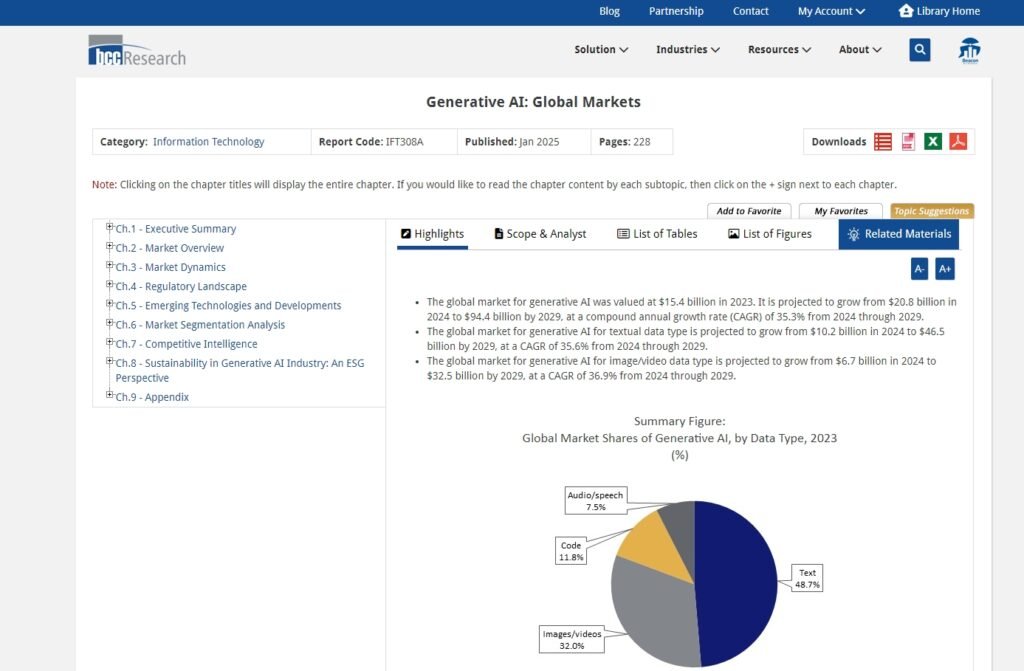This screenshot has height=671, width=1024.
Task: Go to Library Home
Action: 939,11
